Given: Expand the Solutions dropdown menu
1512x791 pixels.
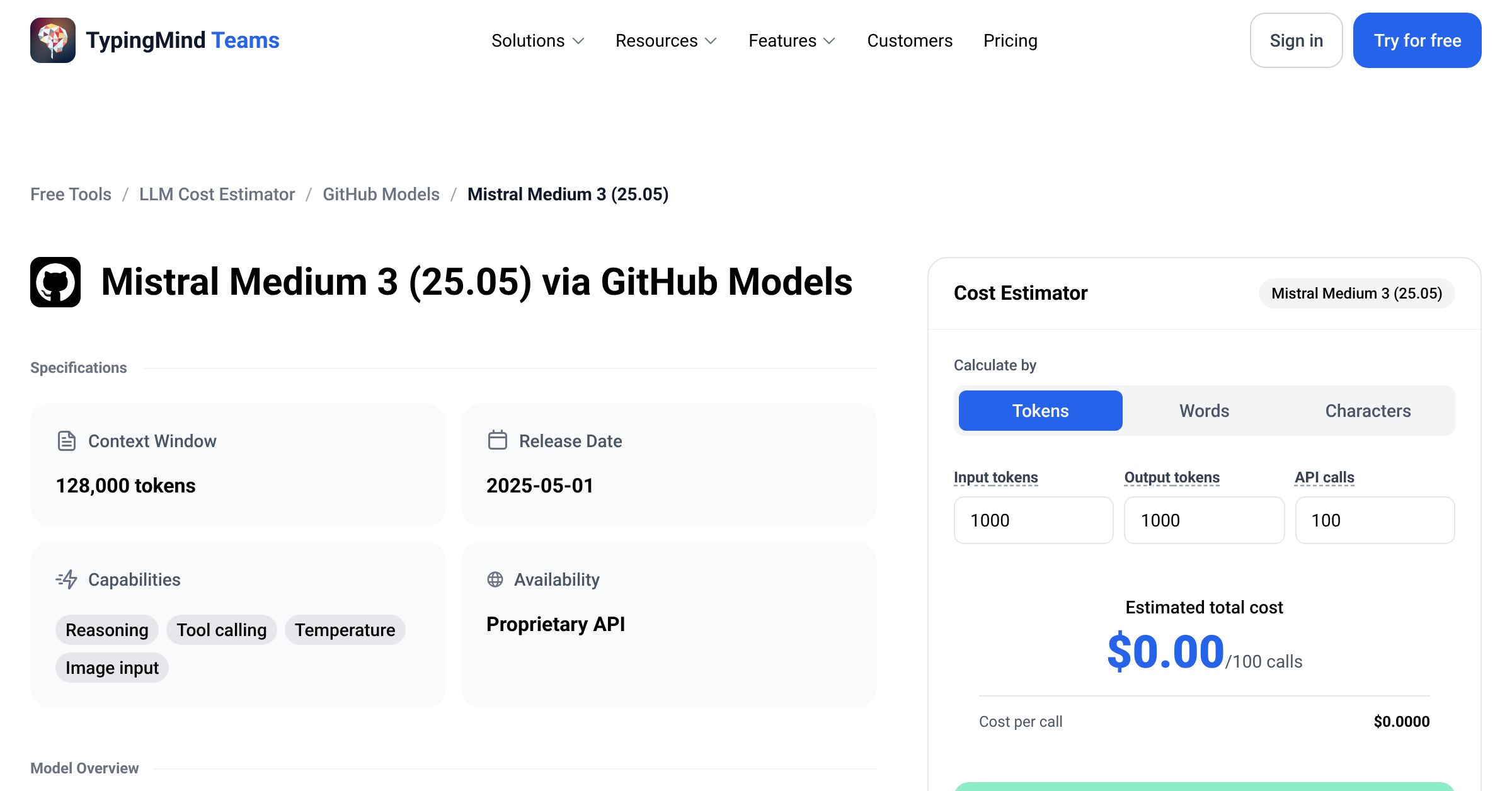Looking at the screenshot, I should point(538,40).
